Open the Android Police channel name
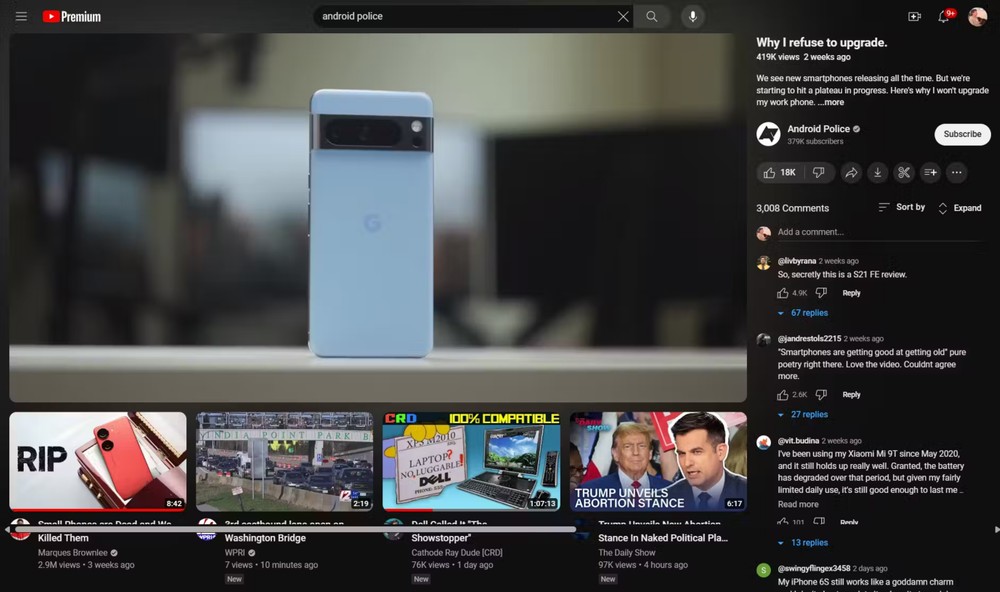The width and height of the screenshot is (1000, 592). click(x=818, y=129)
